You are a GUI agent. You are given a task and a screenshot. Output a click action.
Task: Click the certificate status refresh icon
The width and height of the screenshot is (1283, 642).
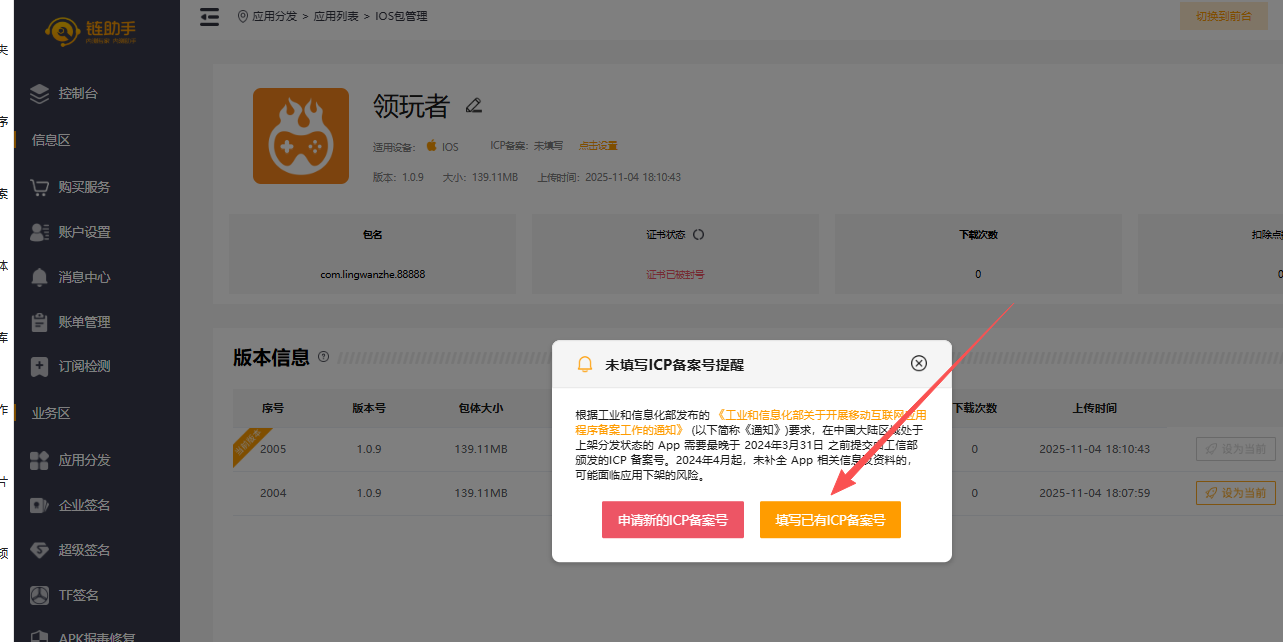[x=698, y=235]
